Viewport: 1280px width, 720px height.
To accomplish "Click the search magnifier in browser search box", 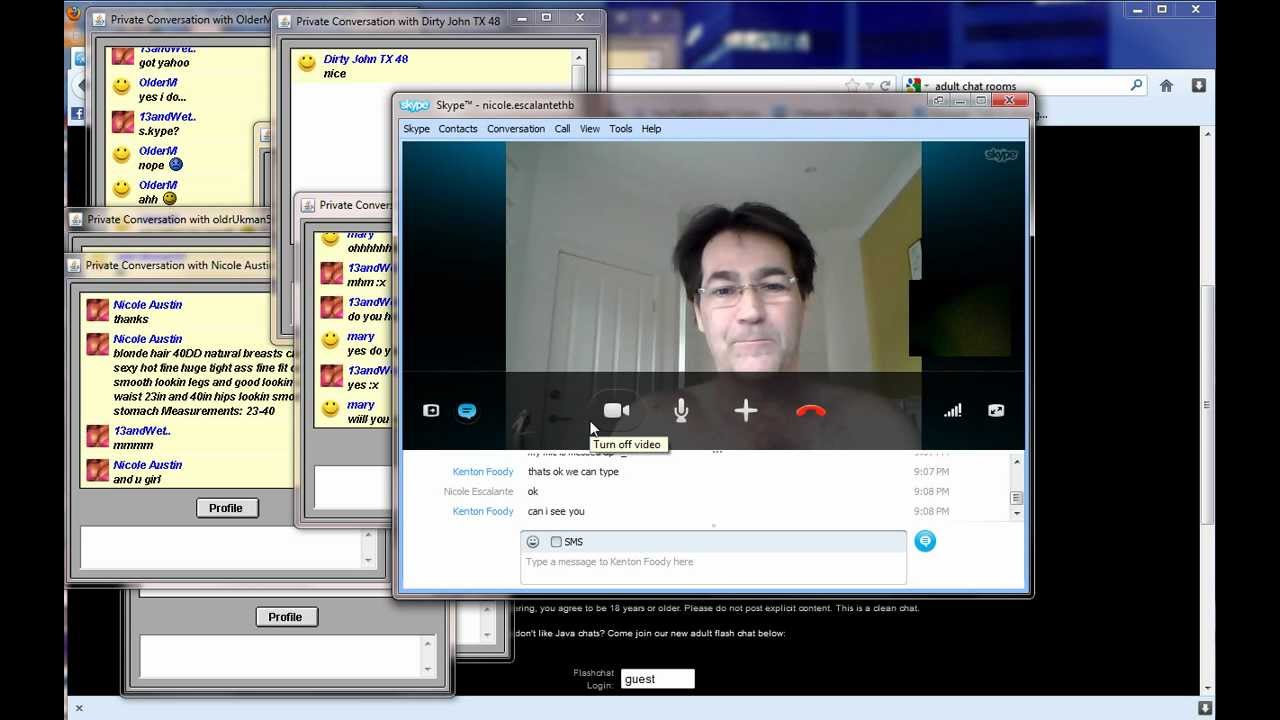I will click(x=1136, y=86).
